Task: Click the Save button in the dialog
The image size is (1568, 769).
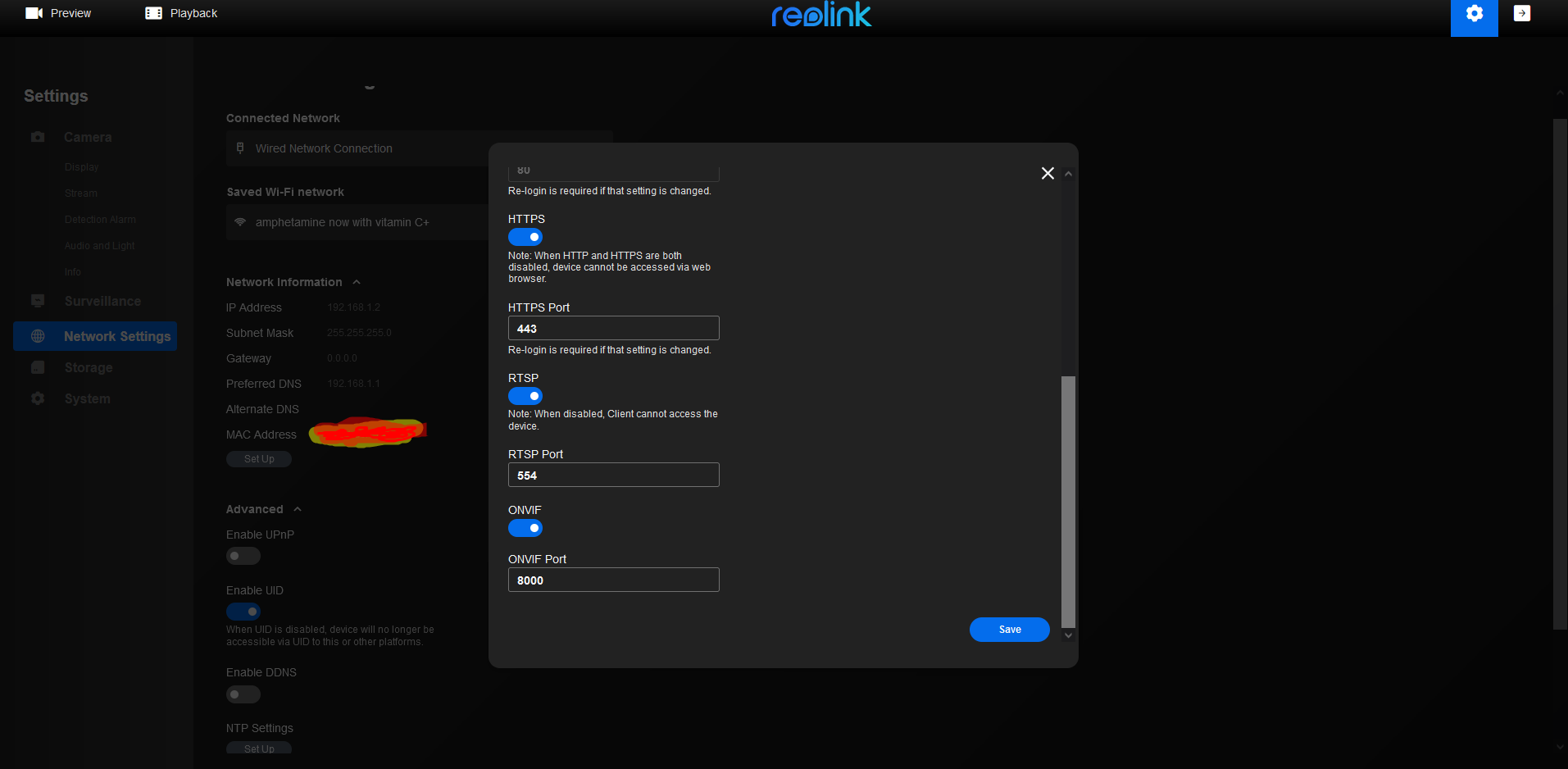Action: click(x=1009, y=629)
